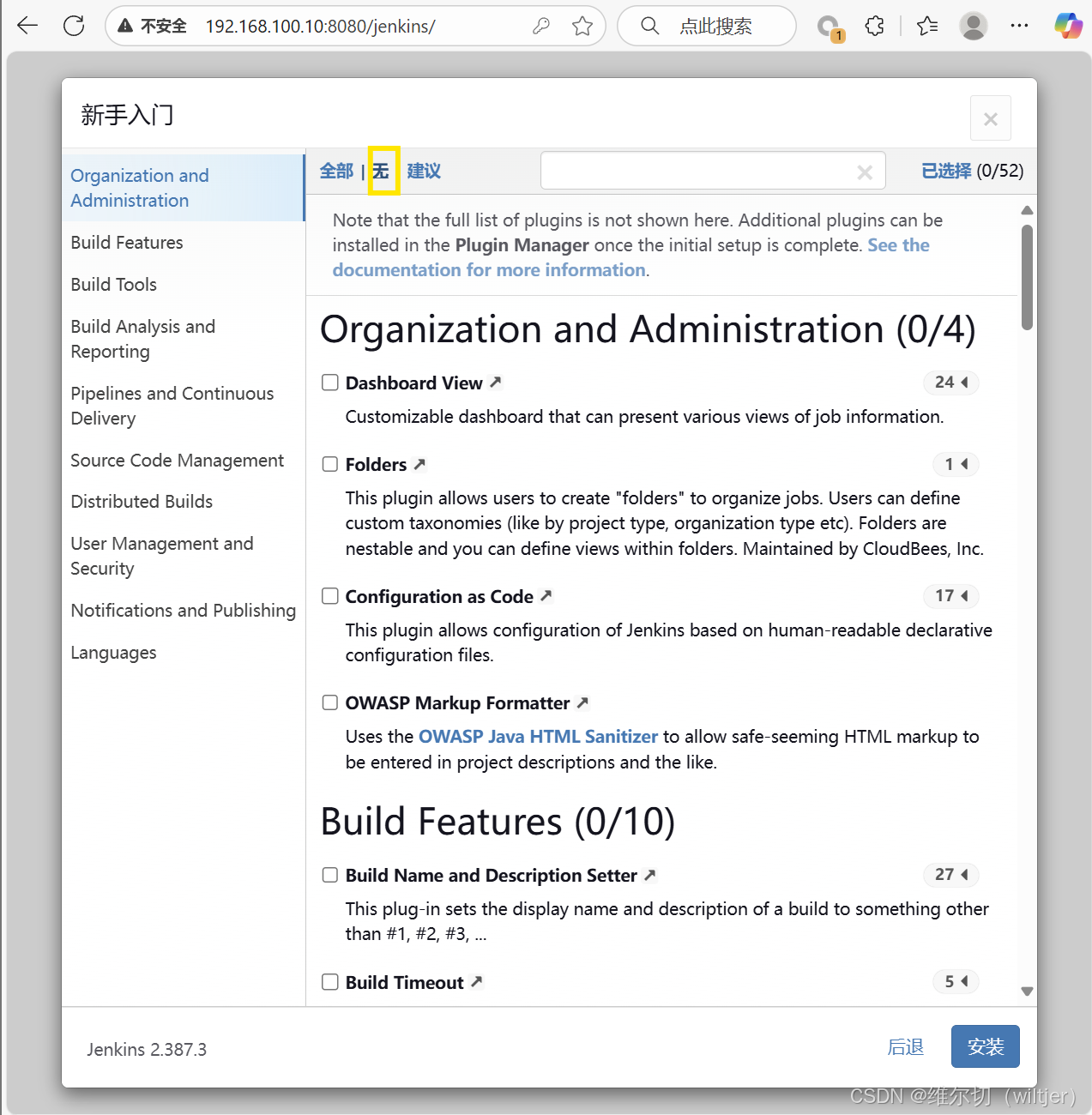Screen dimensions: 1092x1115
Task: Check the Folders plugin
Action: 330,464
